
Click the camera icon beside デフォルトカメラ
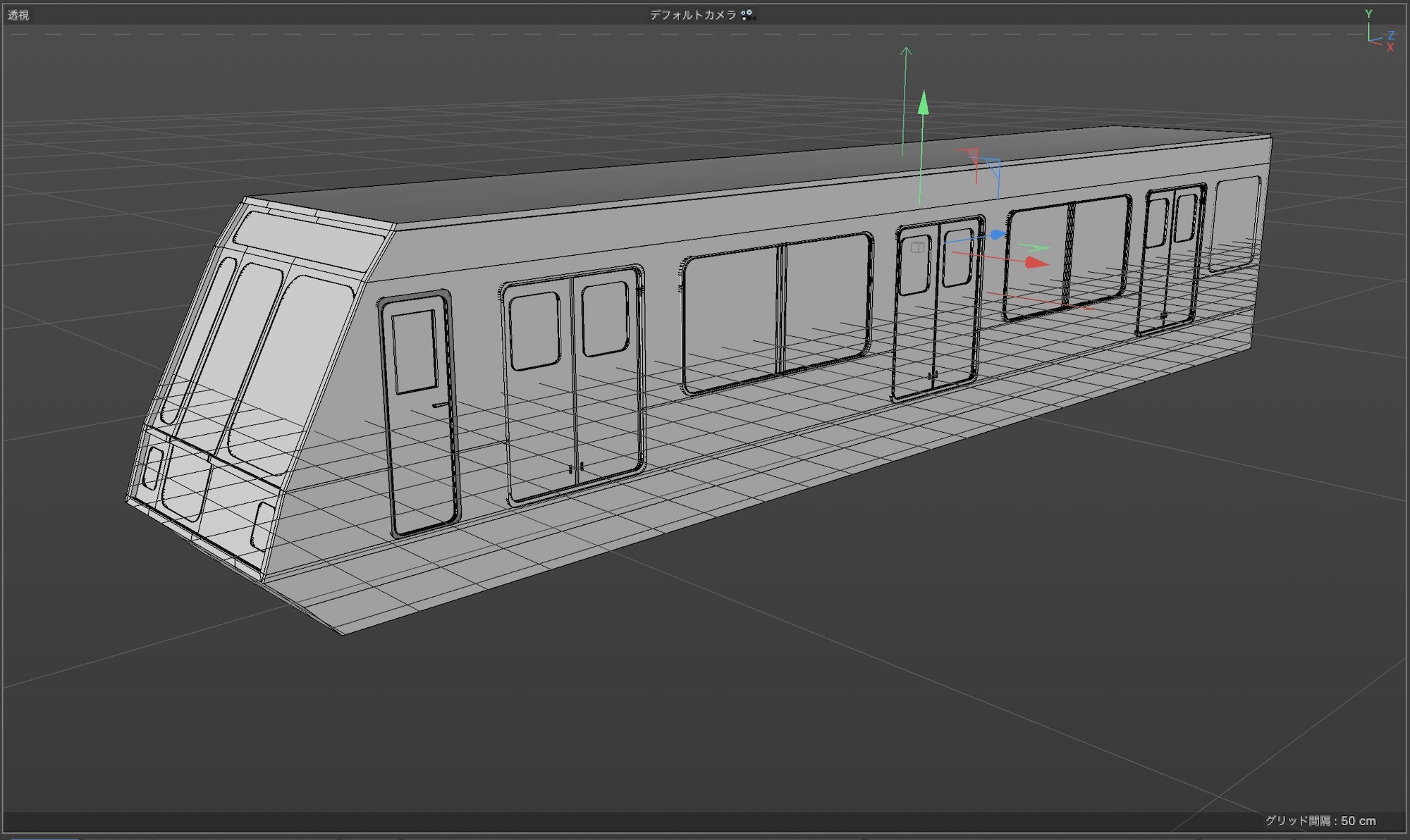[747, 15]
